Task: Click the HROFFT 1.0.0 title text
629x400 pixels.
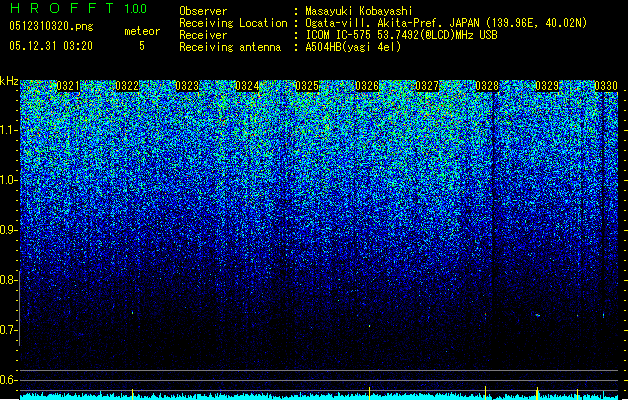Action: point(78,8)
